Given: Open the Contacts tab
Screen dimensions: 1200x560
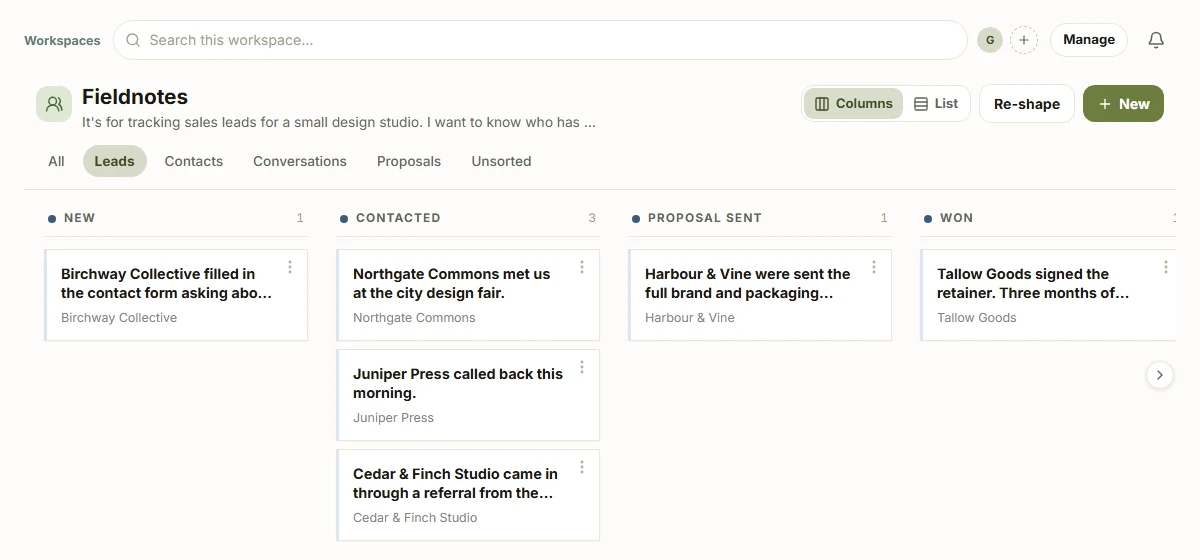Looking at the screenshot, I should coord(194,161).
